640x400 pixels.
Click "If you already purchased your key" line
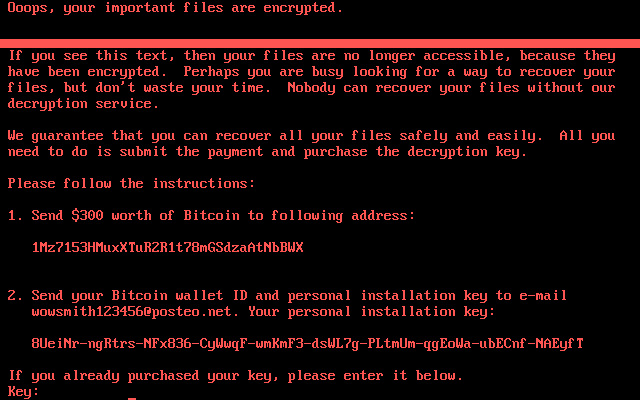235,376
